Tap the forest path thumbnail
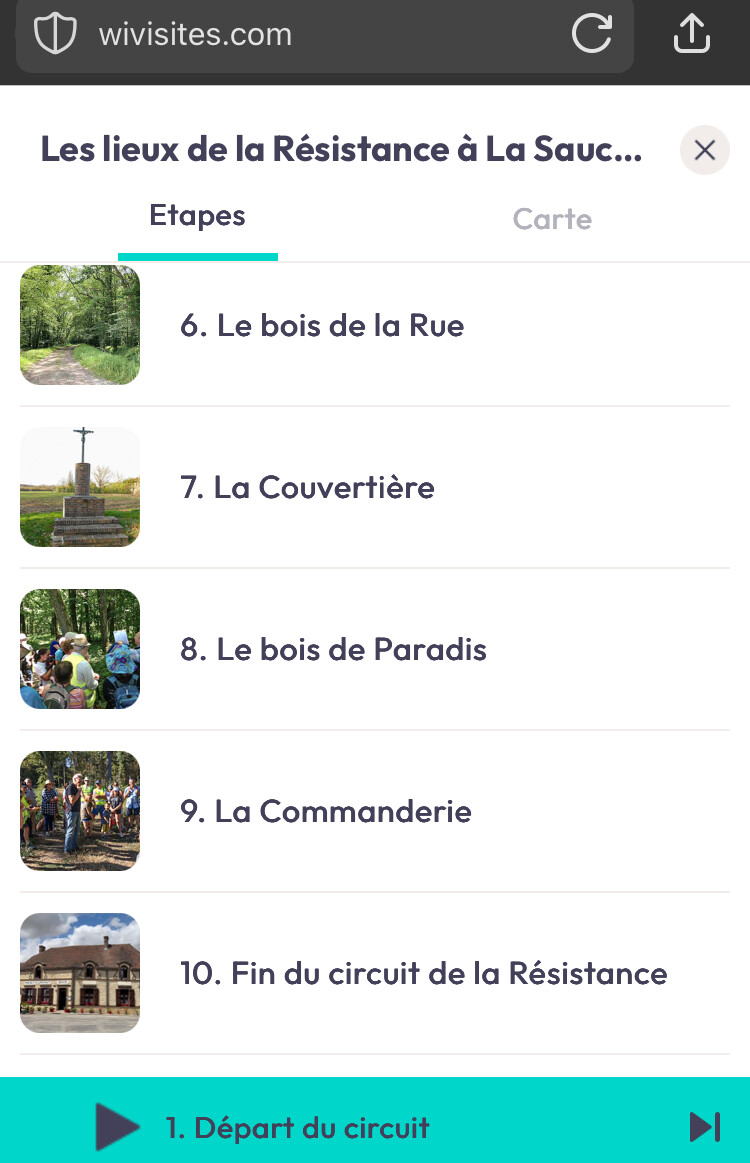Image resolution: width=750 pixels, height=1163 pixels. (80, 325)
